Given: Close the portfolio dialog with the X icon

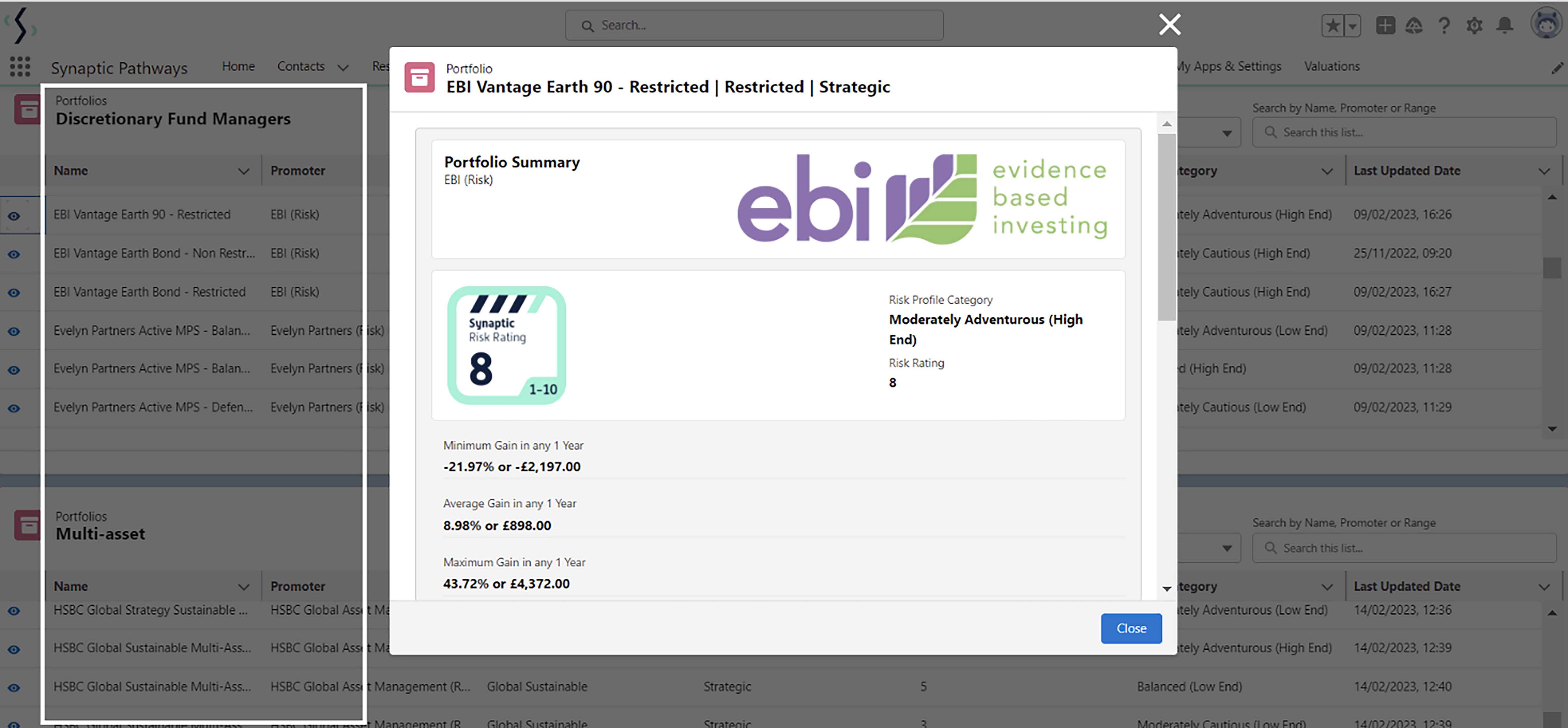Looking at the screenshot, I should (1169, 24).
